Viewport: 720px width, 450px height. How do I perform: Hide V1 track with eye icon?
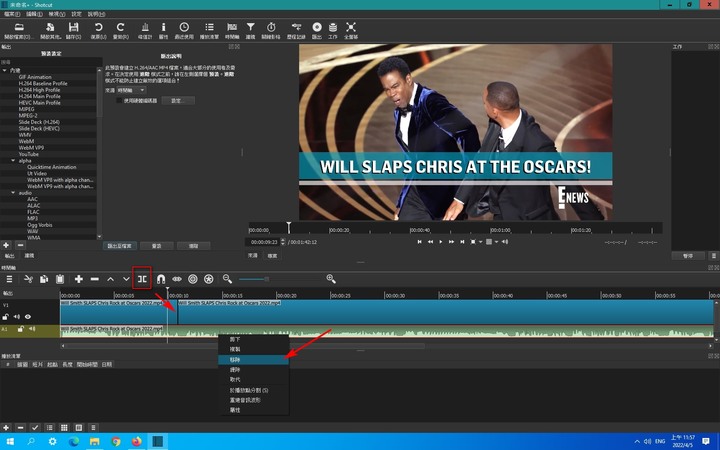pyautogui.click(x=28, y=317)
